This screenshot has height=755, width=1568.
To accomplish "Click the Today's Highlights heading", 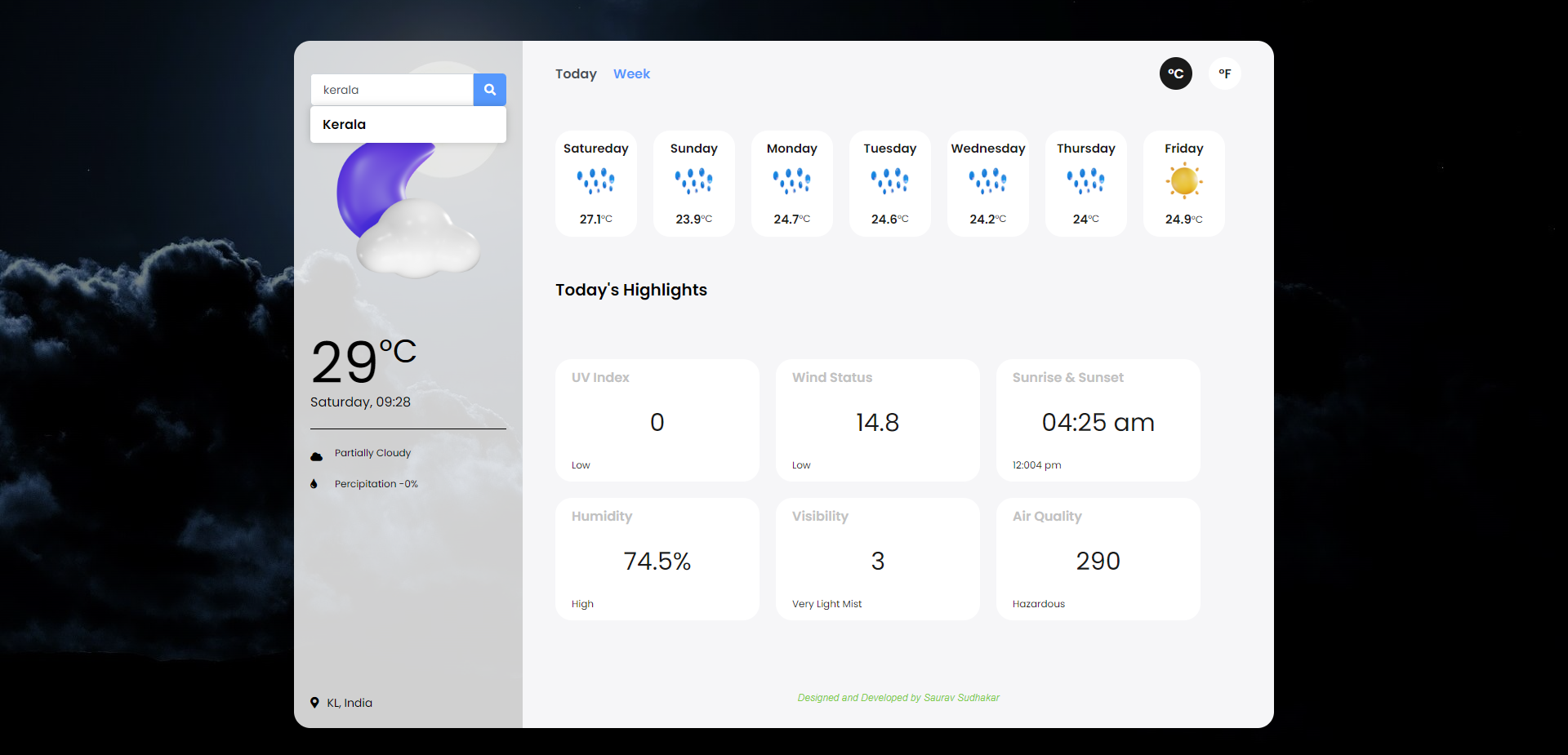I will 631,290.
